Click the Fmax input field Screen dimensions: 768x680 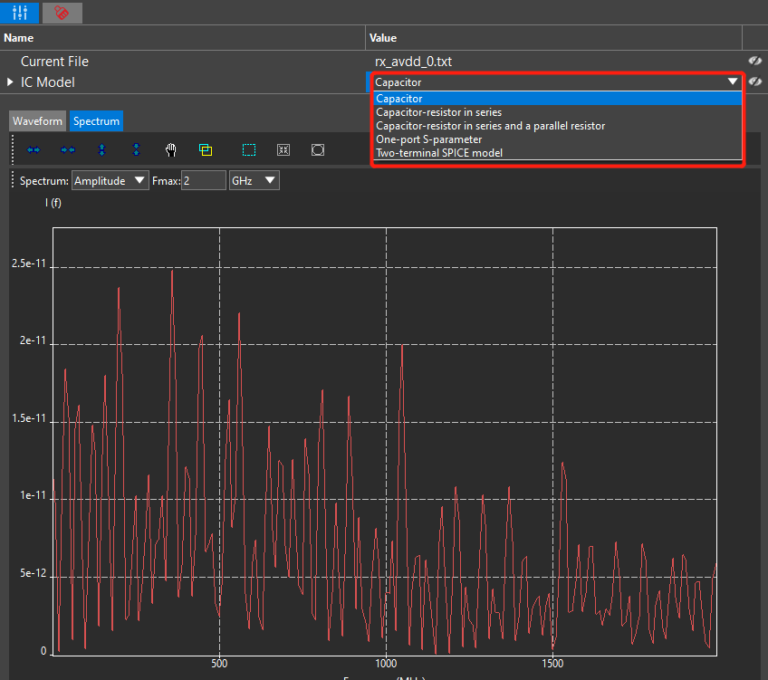(203, 181)
